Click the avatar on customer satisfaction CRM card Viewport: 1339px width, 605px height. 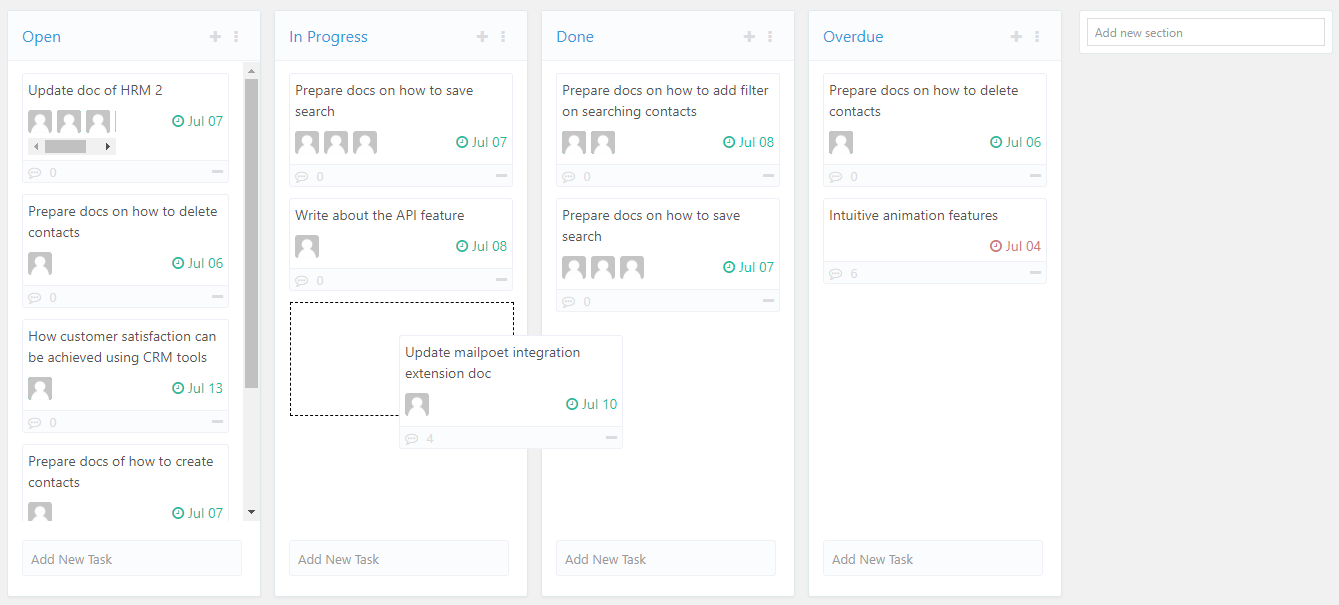tap(40, 389)
